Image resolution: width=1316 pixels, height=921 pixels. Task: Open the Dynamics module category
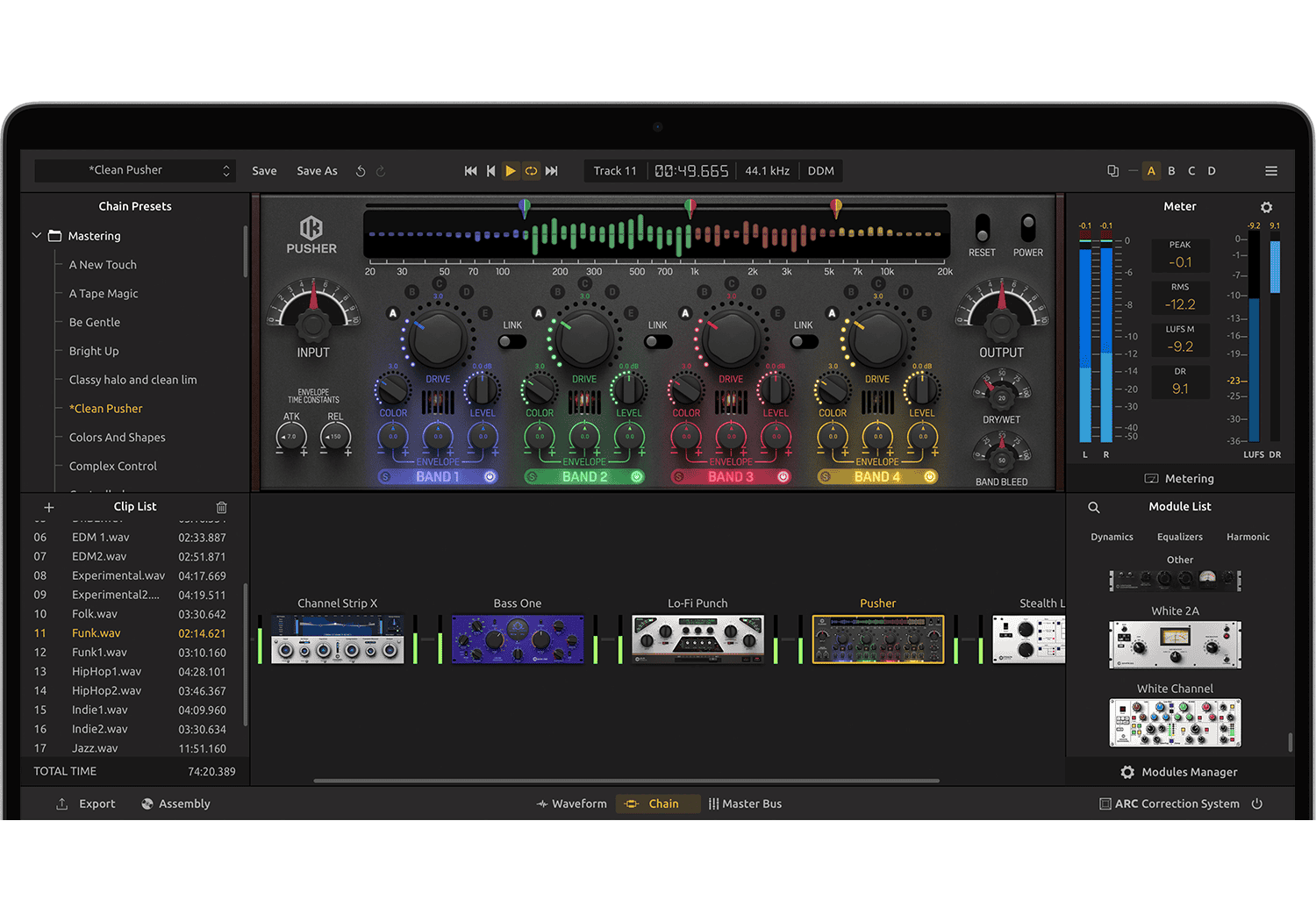click(1112, 537)
